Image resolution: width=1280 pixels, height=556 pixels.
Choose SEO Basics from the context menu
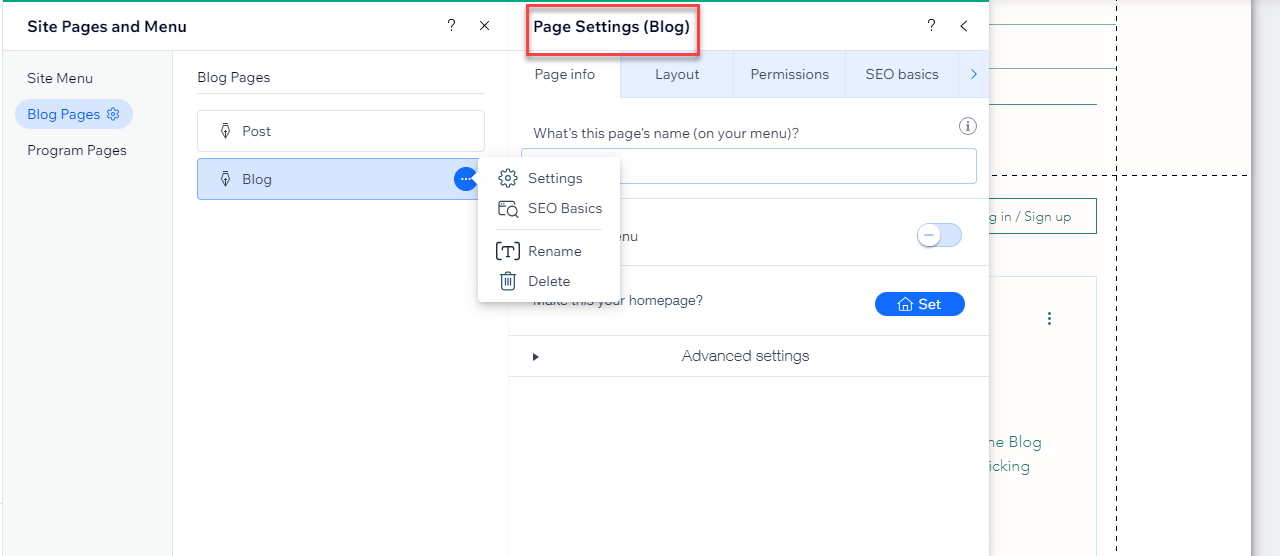click(x=549, y=208)
